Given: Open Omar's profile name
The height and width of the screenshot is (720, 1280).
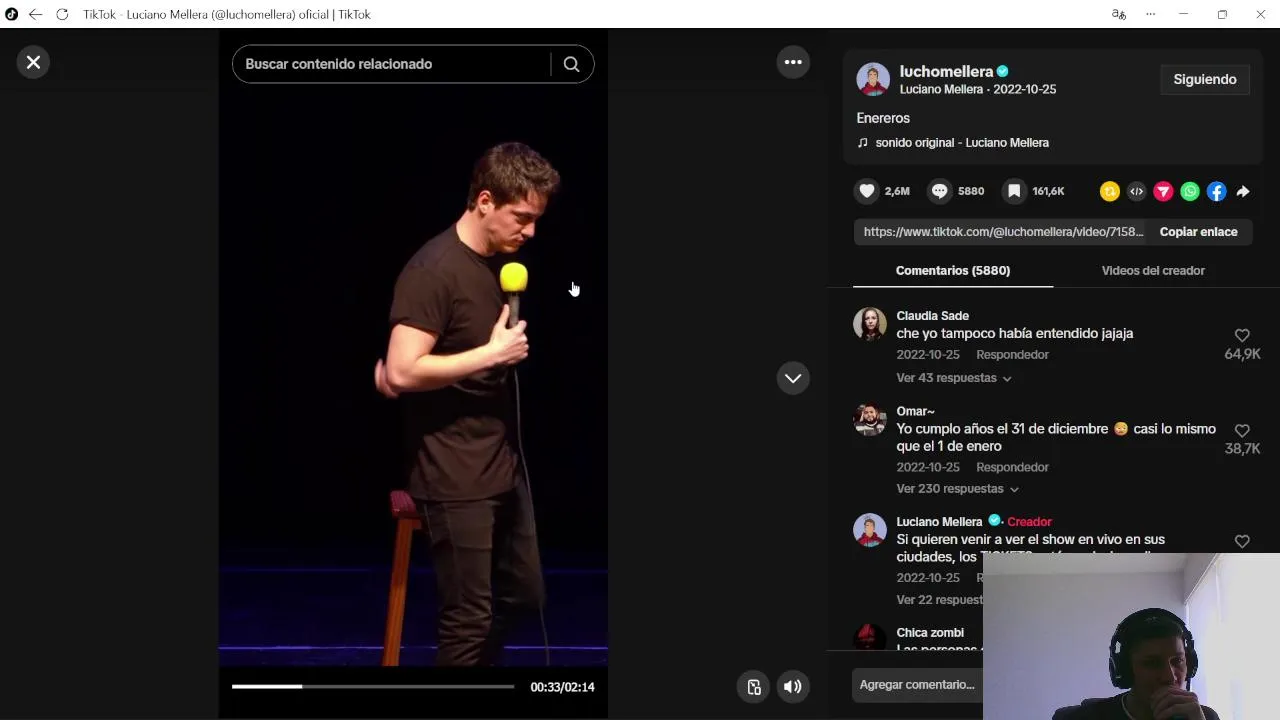Looking at the screenshot, I should coord(915,411).
